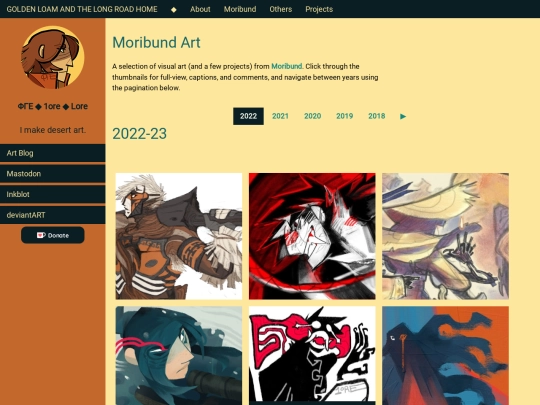Visit the deviantART sidebar link
The height and width of the screenshot is (405, 540).
(x=53, y=215)
